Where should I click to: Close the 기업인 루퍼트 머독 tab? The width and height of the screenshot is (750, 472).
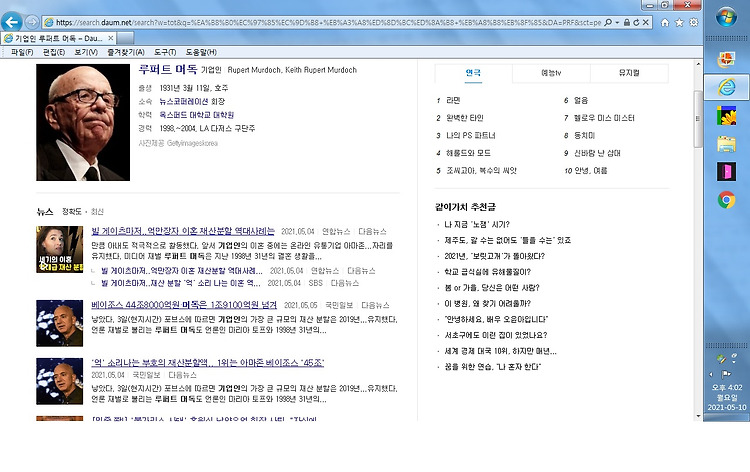(x=110, y=38)
